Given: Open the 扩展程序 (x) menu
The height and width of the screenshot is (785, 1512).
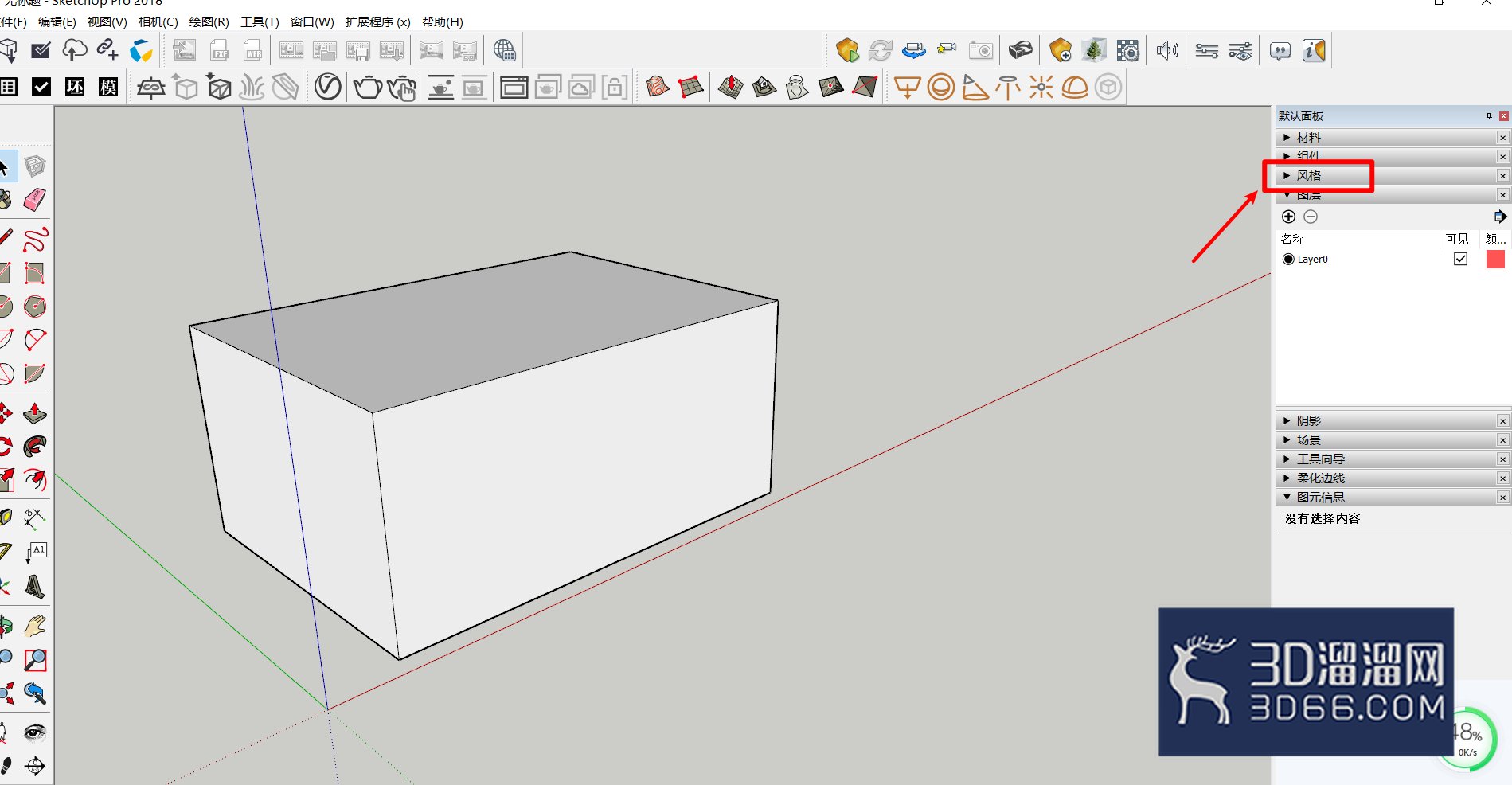Looking at the screenshot, I should pos(377,22).
